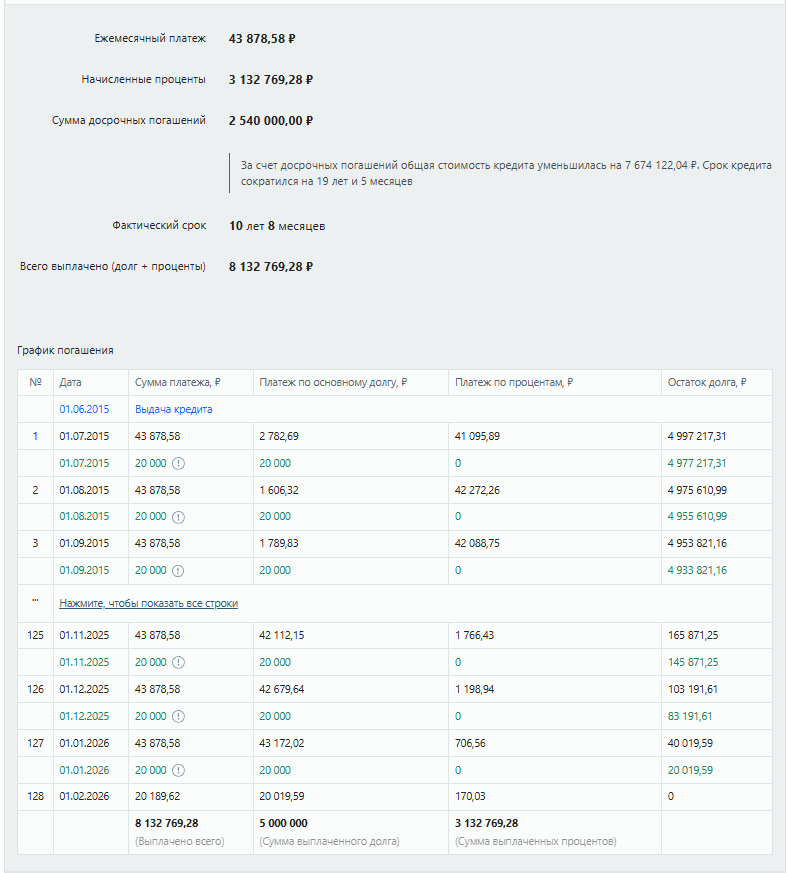Viewport: 788px width, 873px height.
Task: Click info icon for 01.01.2026 early repayment
Action: click(178, 771)
